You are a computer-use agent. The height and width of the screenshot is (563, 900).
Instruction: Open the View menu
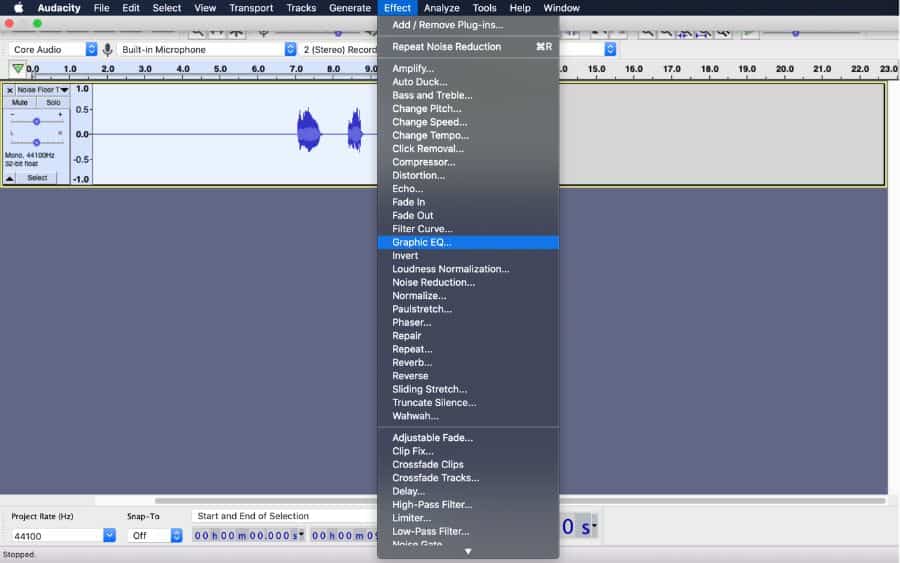click(x=205, y=8)
